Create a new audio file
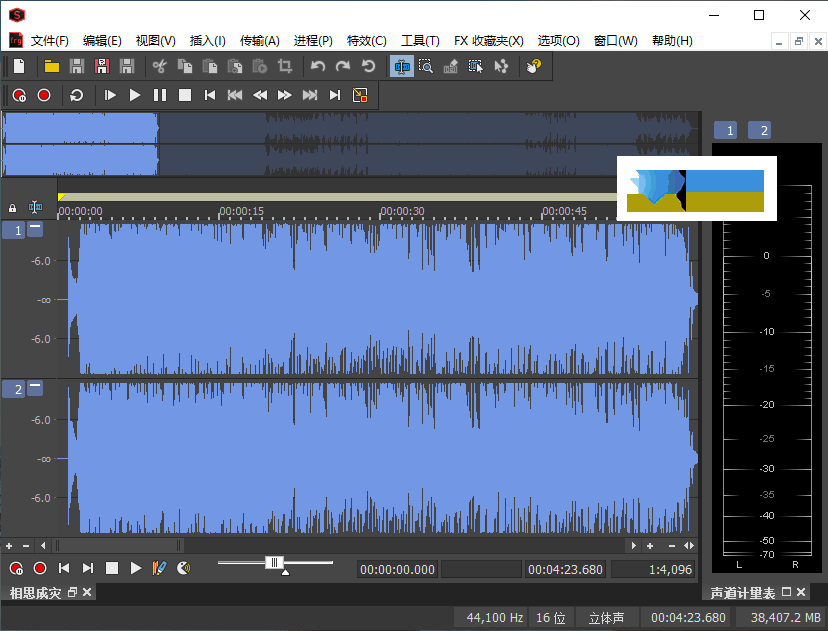The height and width of the screenshot is (631, 828). (x=19, y=66)
